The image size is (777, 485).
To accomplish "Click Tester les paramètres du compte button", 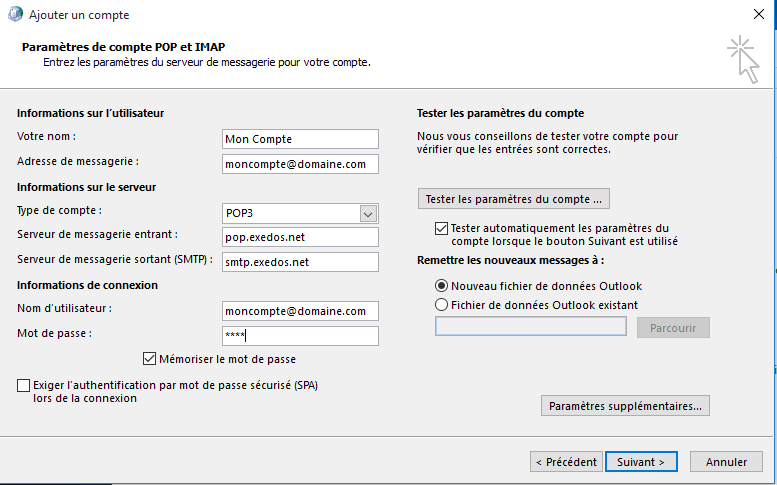I will (513, 199).
